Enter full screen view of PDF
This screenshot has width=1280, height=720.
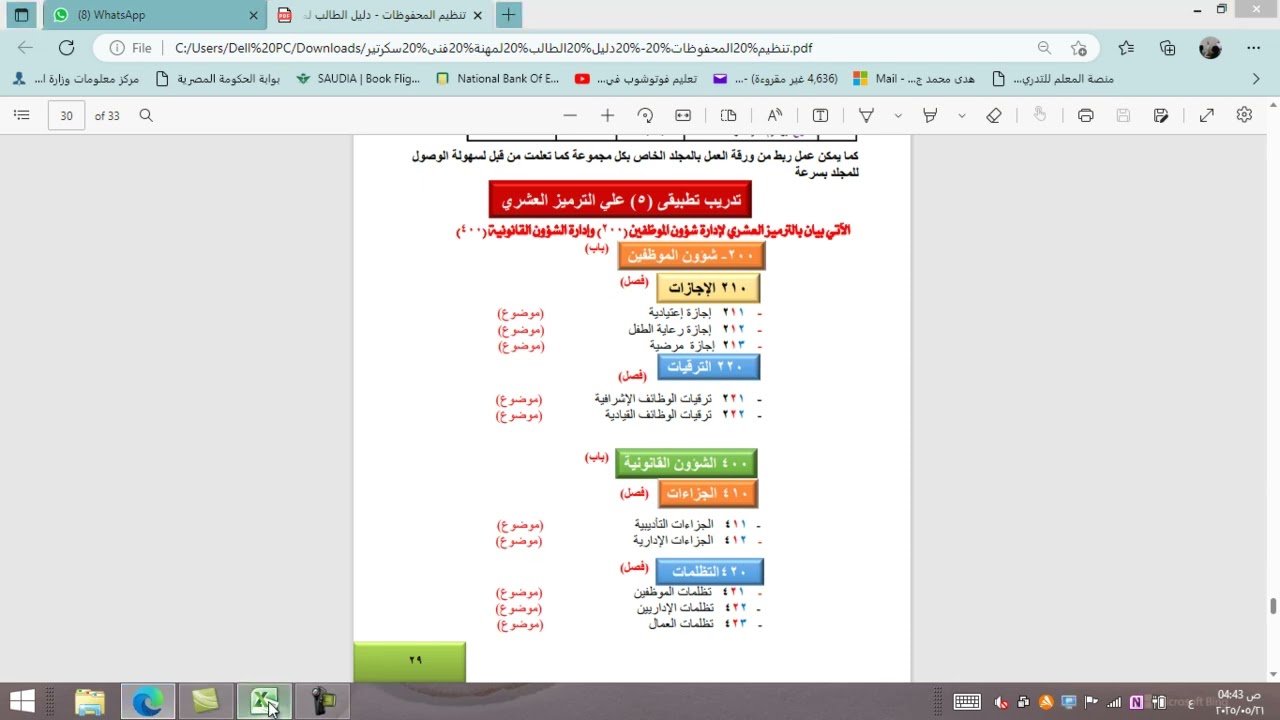coord(1207,115)
